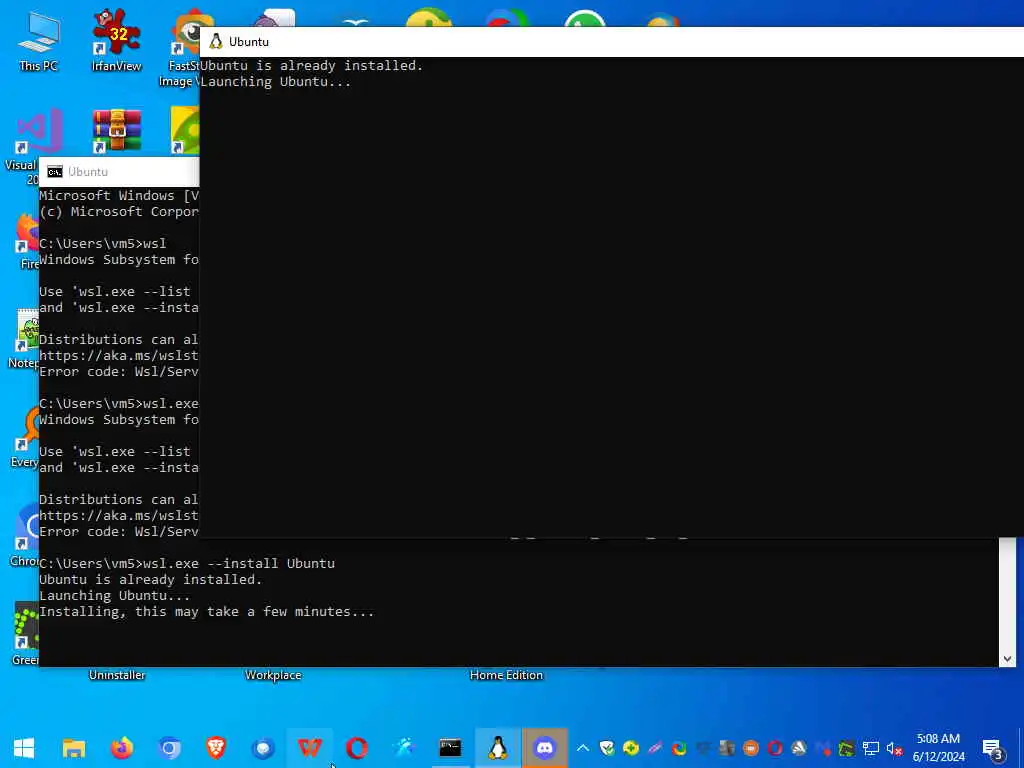Click the back console's vertical scrollbar track

pos(1007,594)
